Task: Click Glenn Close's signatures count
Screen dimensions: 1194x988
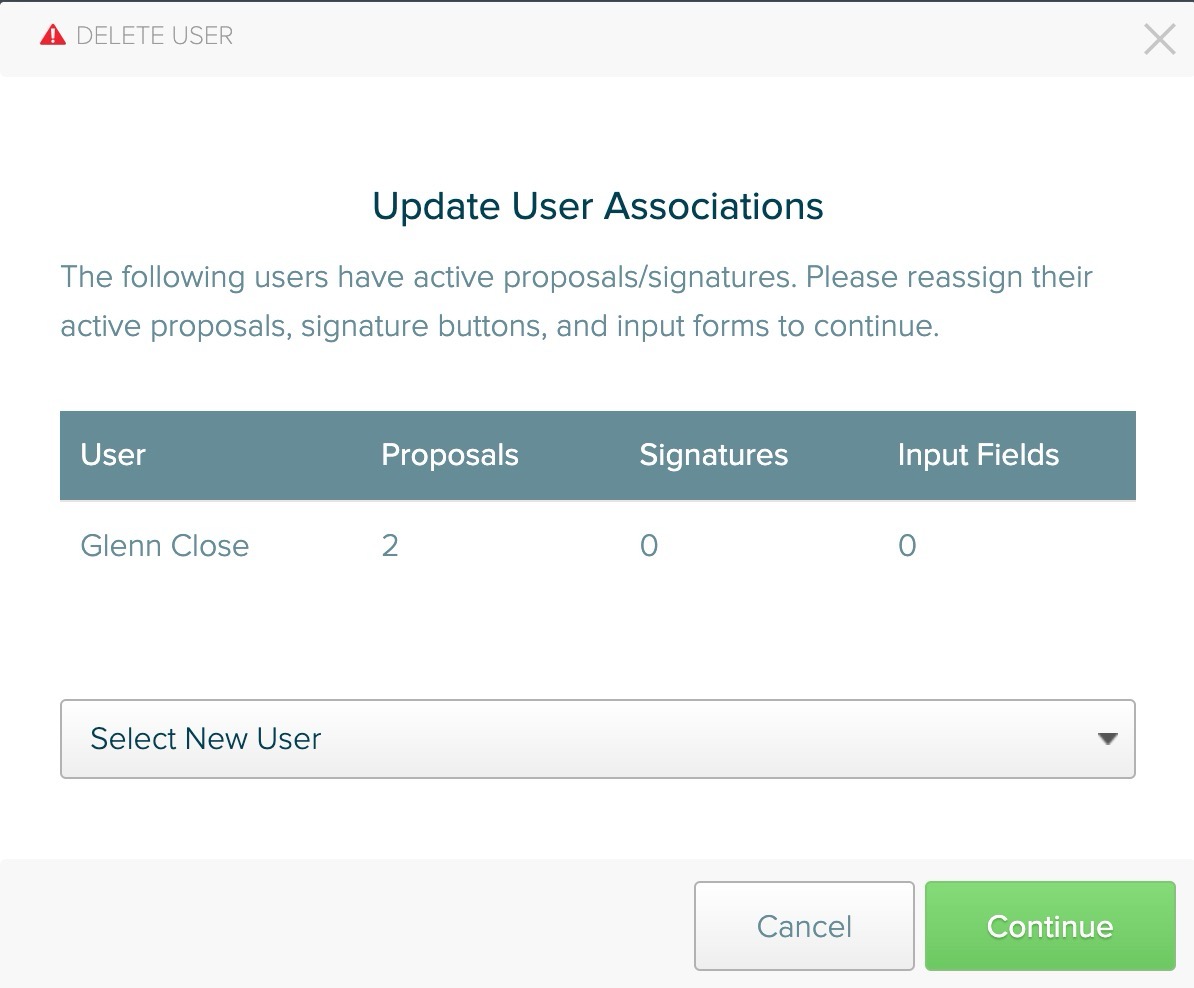Action: click(649, 545)
